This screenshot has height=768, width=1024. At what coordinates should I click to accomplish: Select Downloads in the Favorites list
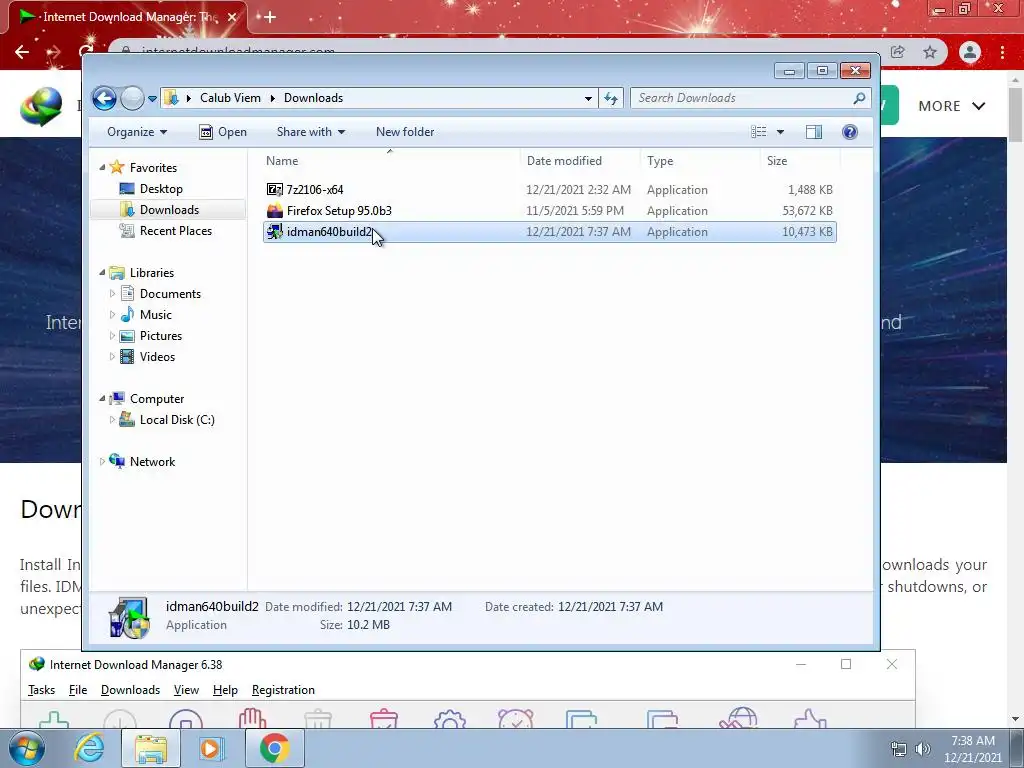(x=169, y=210)
